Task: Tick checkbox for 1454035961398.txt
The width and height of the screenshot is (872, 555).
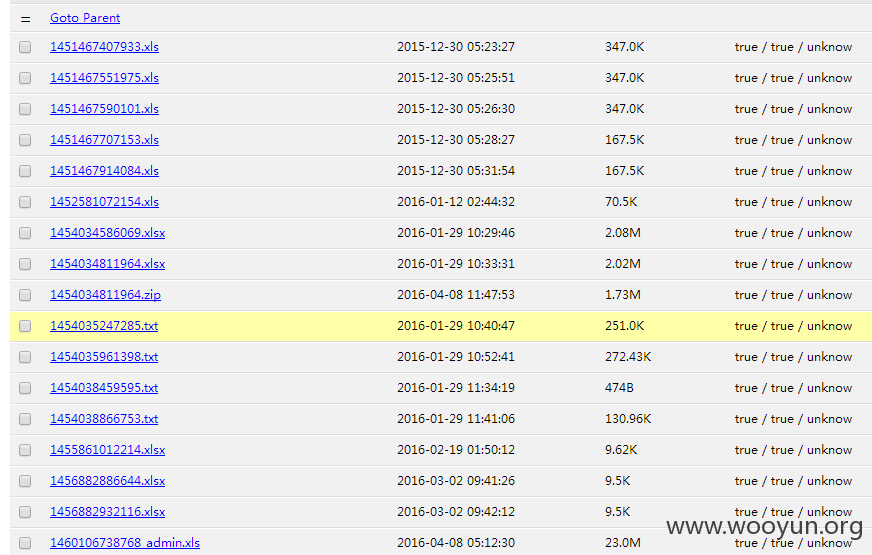Action: 25,358
